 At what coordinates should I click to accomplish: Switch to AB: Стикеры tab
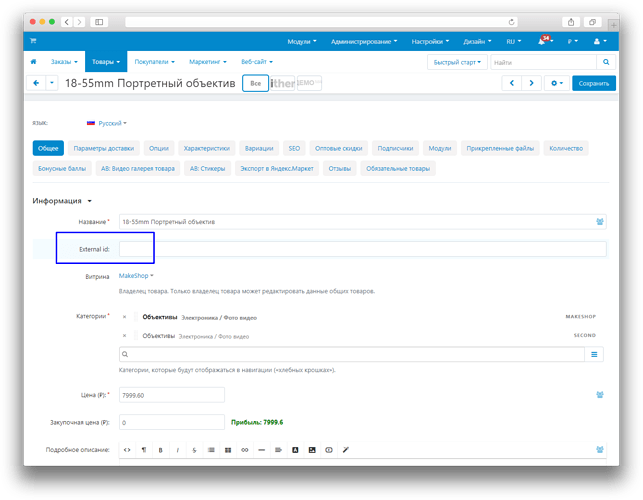tap(207, 168)
